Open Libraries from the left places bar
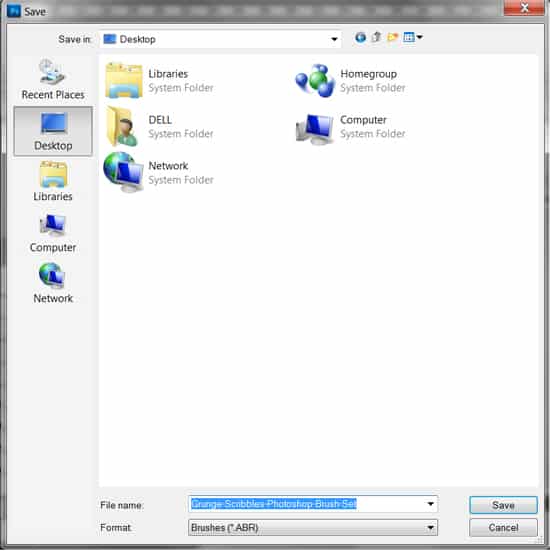Image resolution: width=550 pixels, height=551 pixels. point(53,181)
